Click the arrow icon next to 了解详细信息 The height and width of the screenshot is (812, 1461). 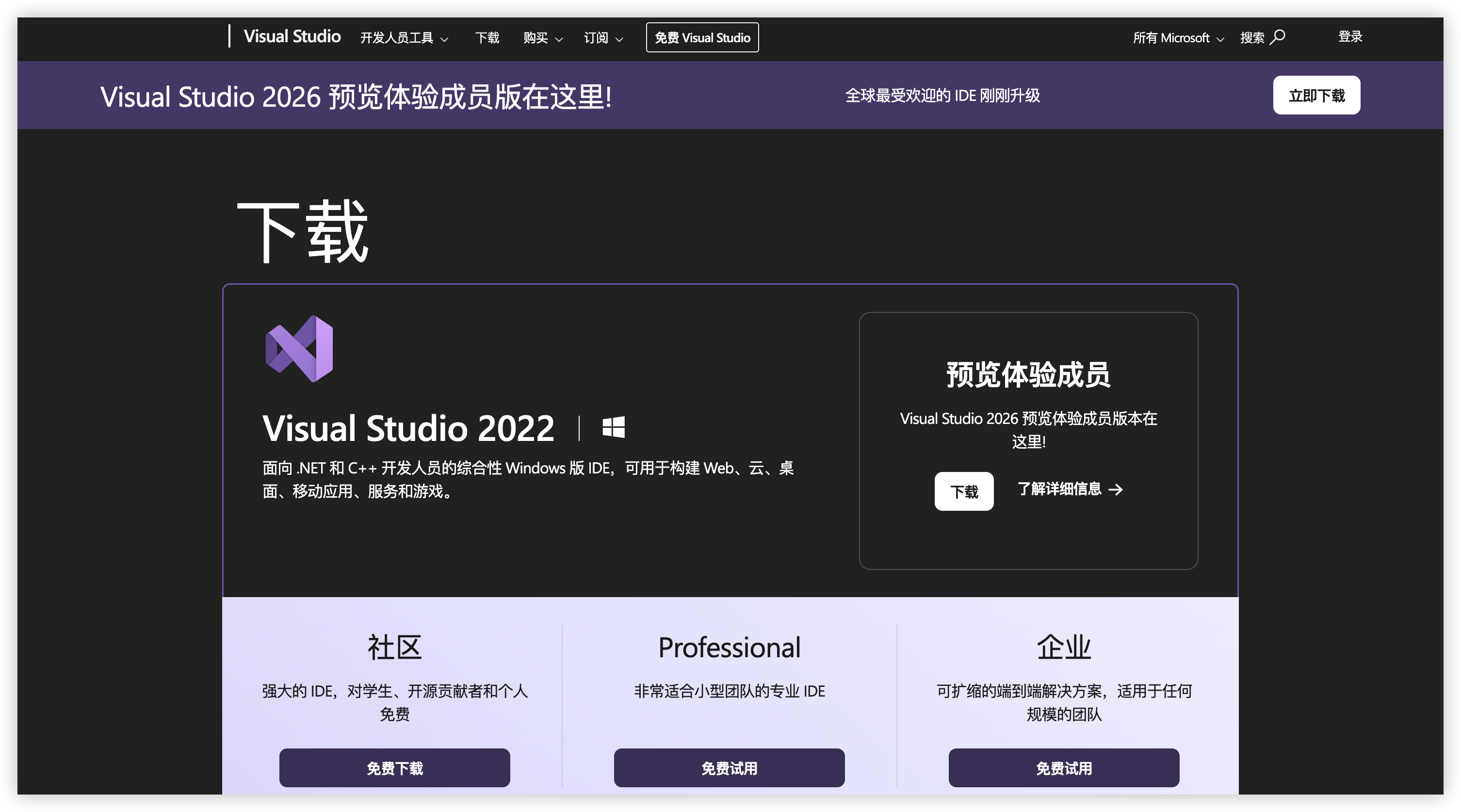pyautogui.click(x=1116, y=489)
